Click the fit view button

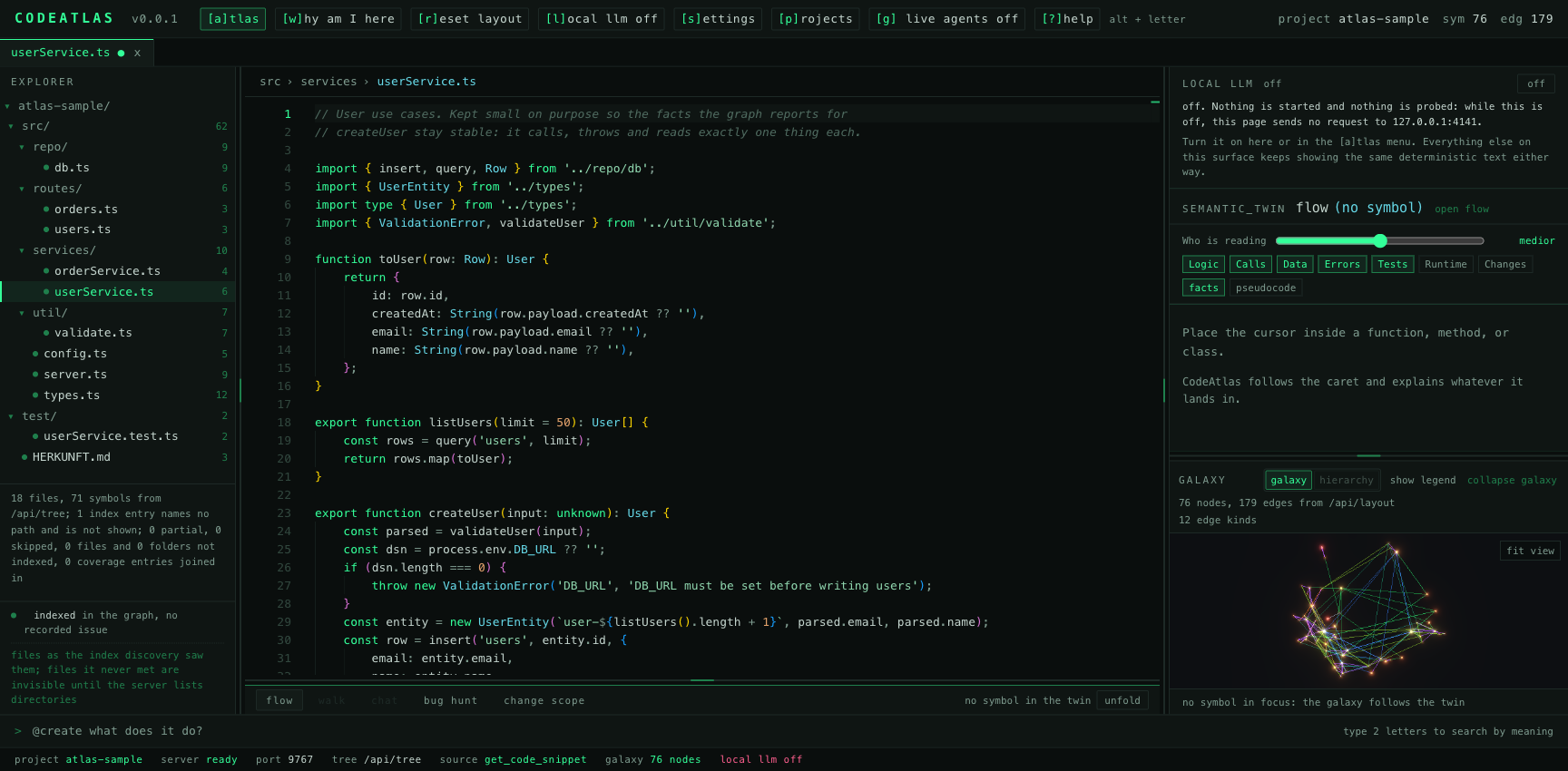pyautogui.click(x=1530, y=551)
